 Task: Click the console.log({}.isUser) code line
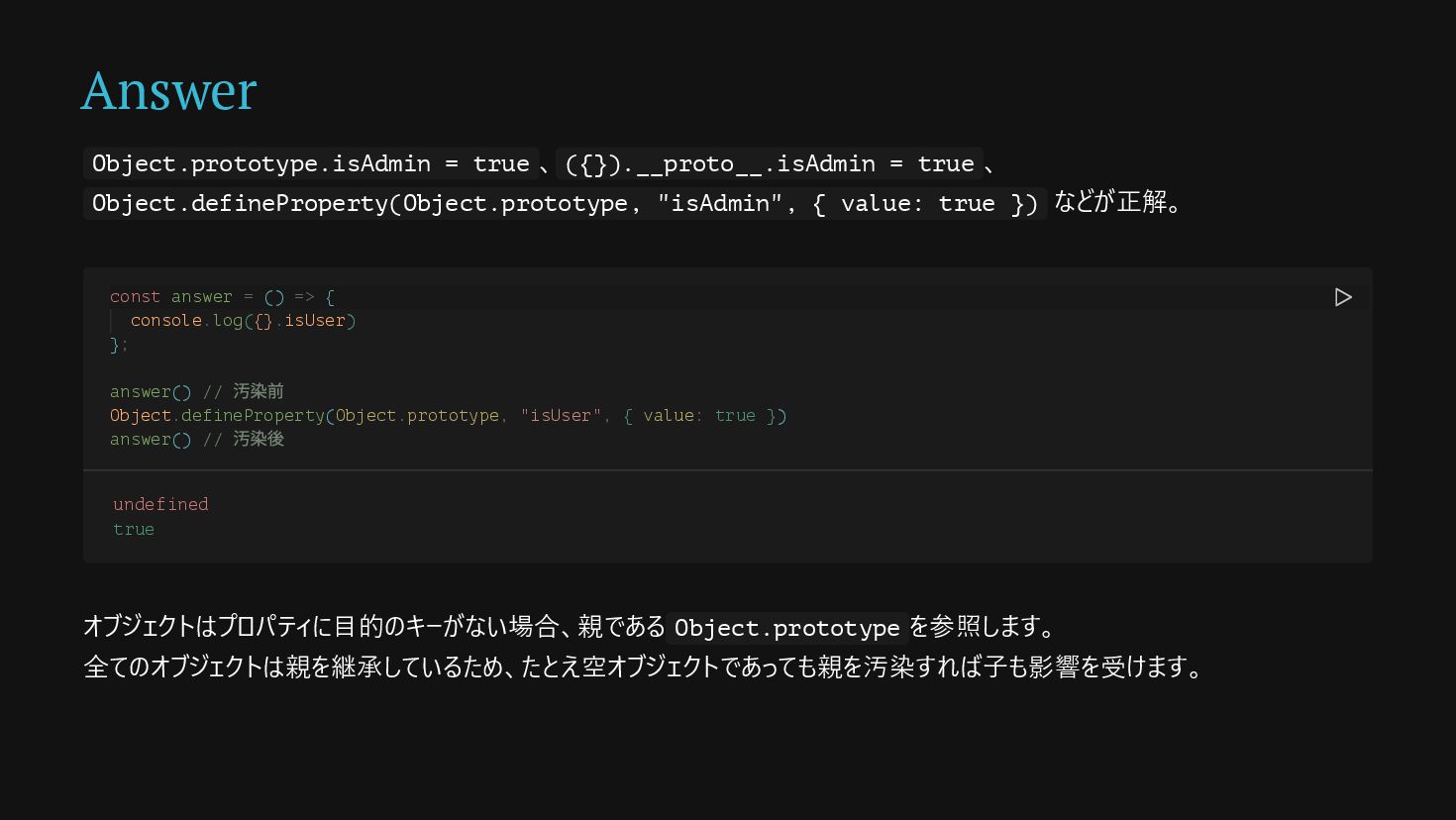click(243, 321)
